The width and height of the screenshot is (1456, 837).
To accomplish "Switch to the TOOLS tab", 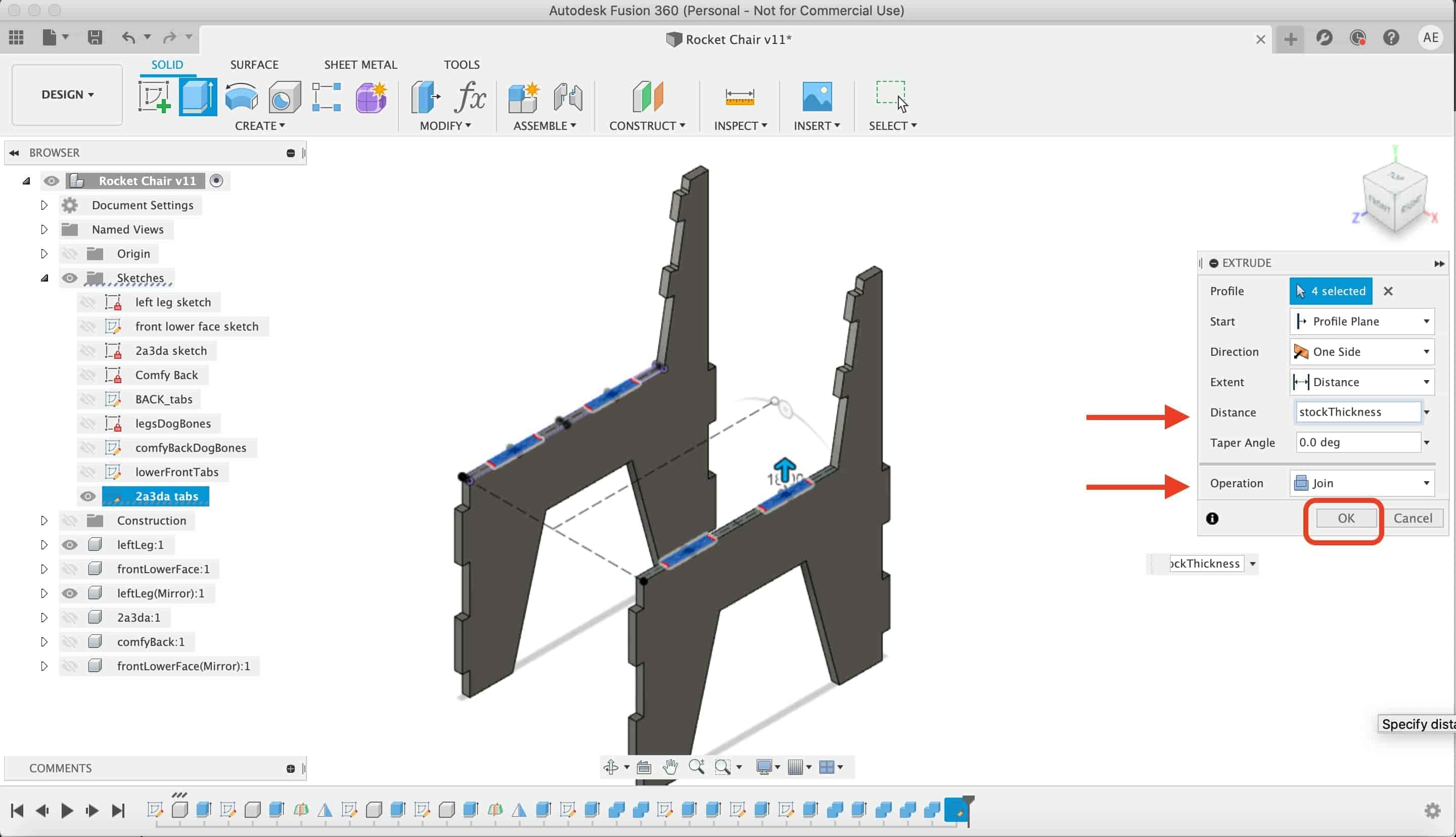I will point(462,64).
